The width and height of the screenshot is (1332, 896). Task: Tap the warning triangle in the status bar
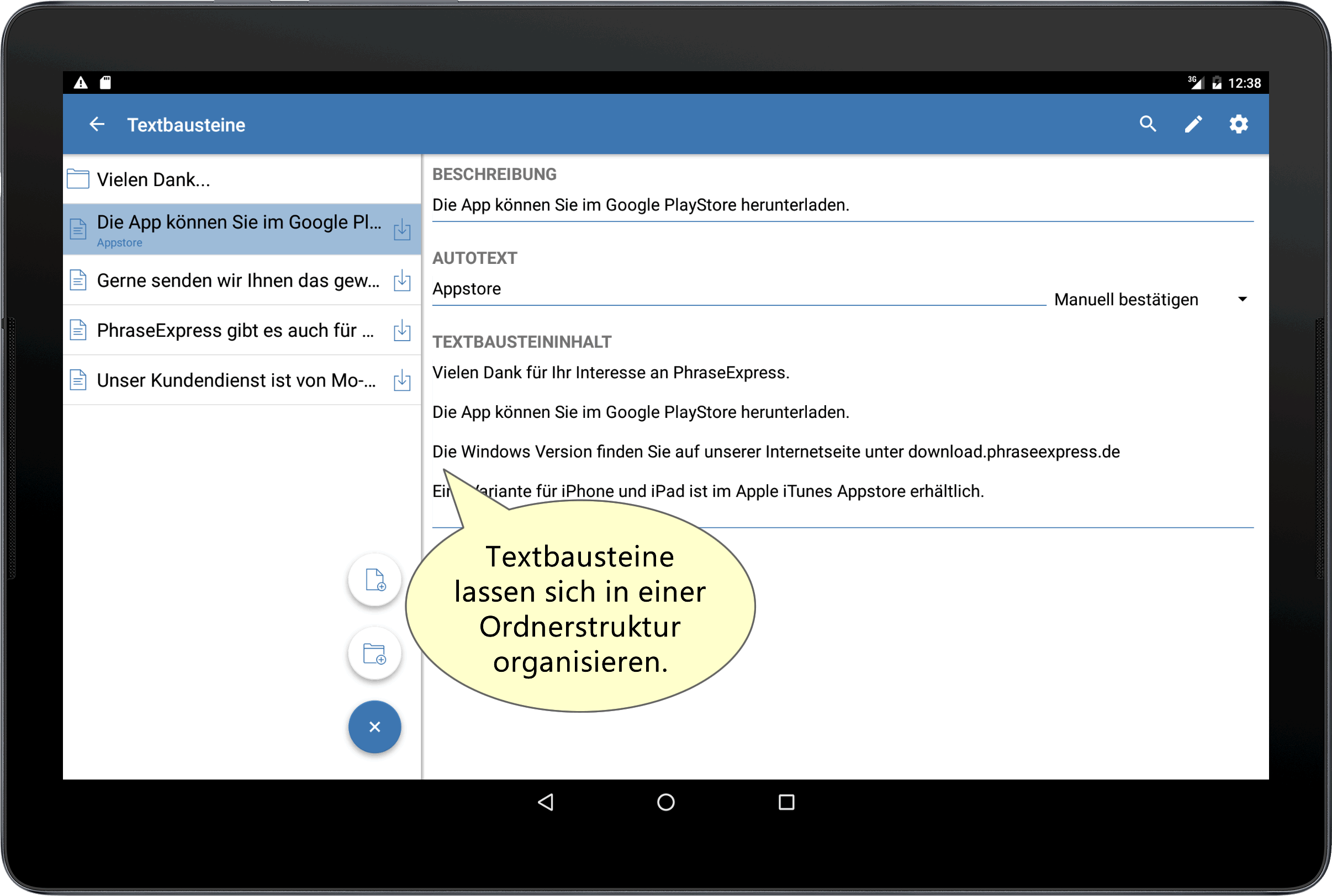pos(81,83)
